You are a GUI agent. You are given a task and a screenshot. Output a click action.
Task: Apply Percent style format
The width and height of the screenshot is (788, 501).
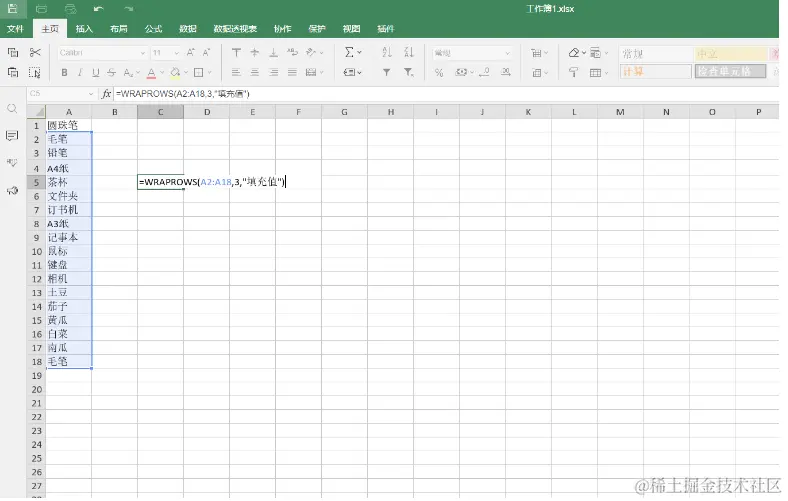(x=439, y=73)
